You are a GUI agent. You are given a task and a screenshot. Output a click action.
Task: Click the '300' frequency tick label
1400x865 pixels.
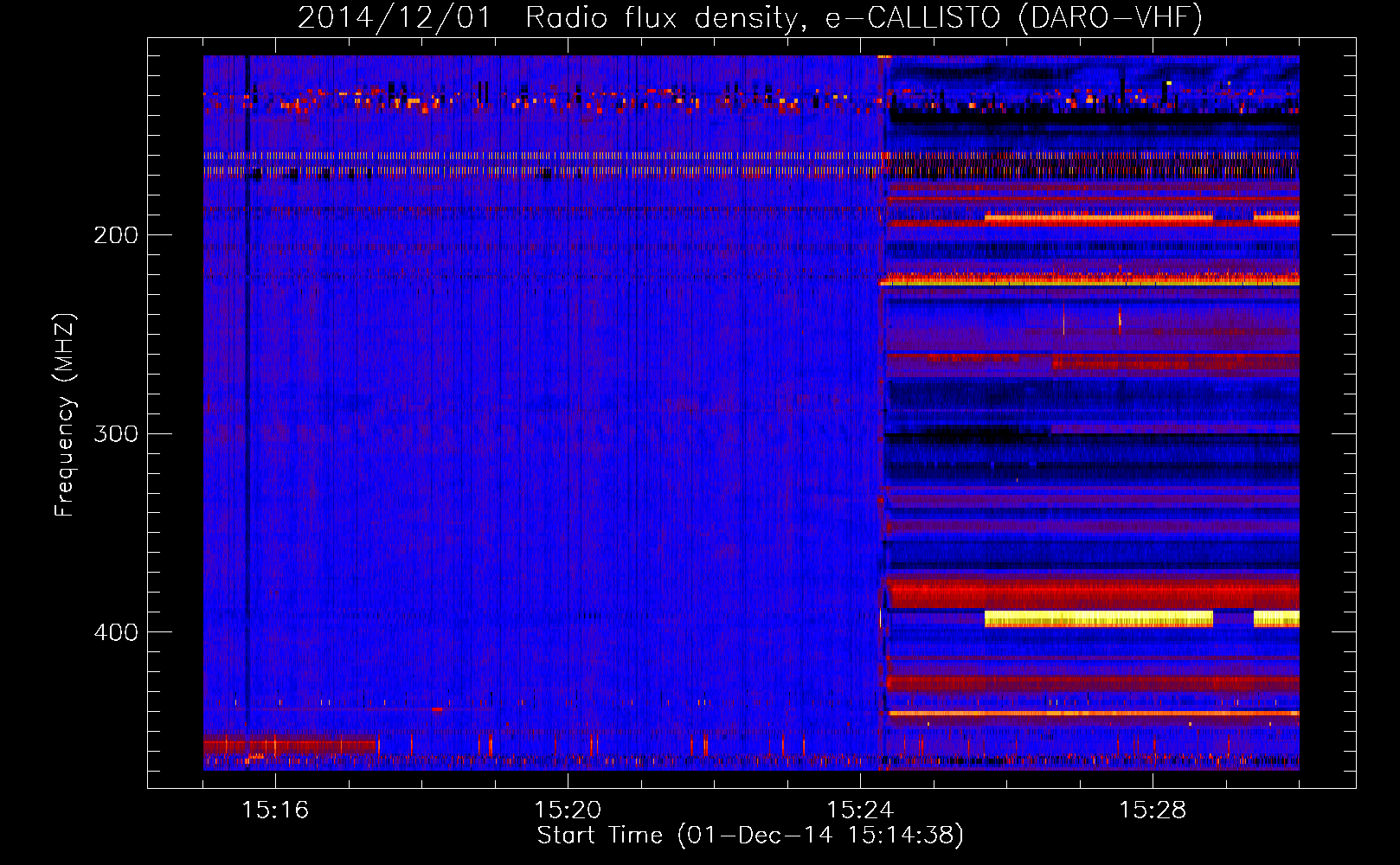116,433
